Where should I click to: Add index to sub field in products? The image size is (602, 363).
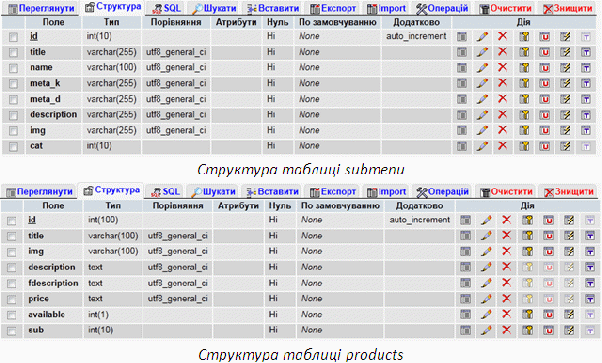[569, 330]
